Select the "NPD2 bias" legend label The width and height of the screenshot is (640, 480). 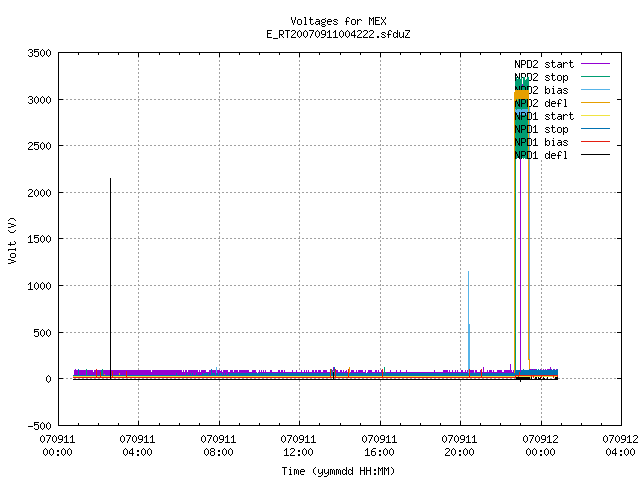tap(541, 90)
